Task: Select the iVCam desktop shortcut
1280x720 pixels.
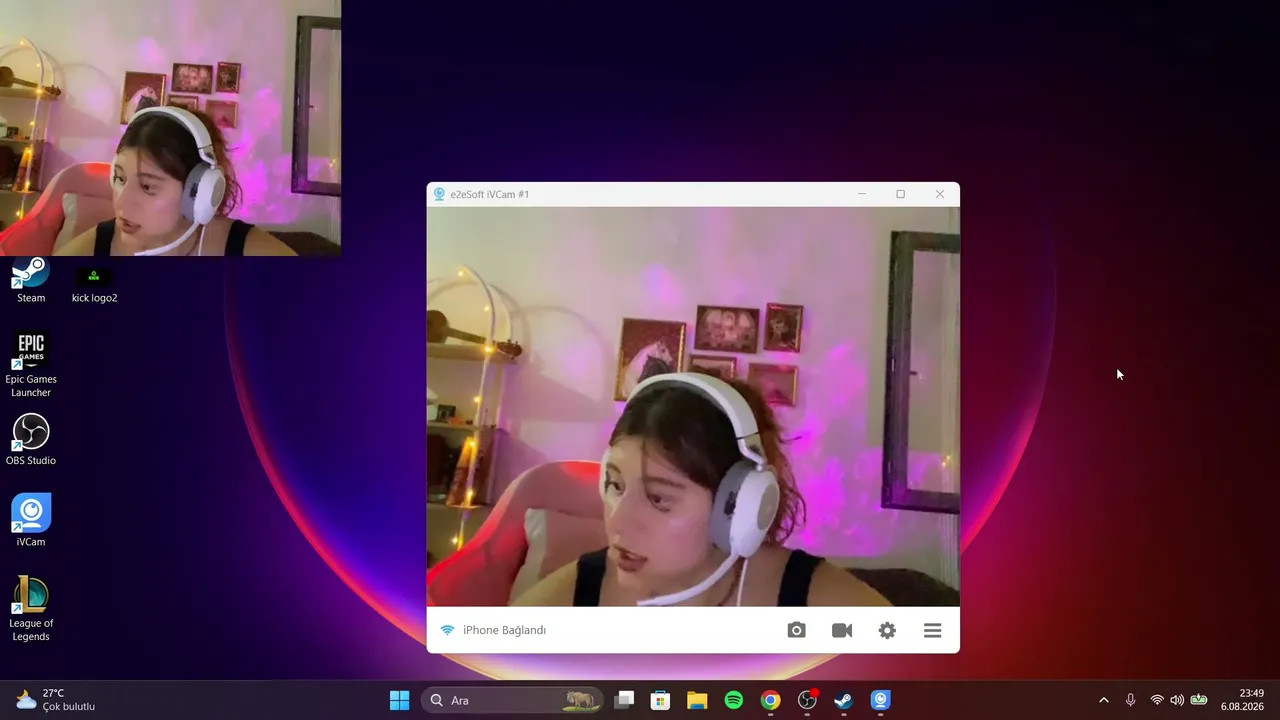Action: point(31,521)
